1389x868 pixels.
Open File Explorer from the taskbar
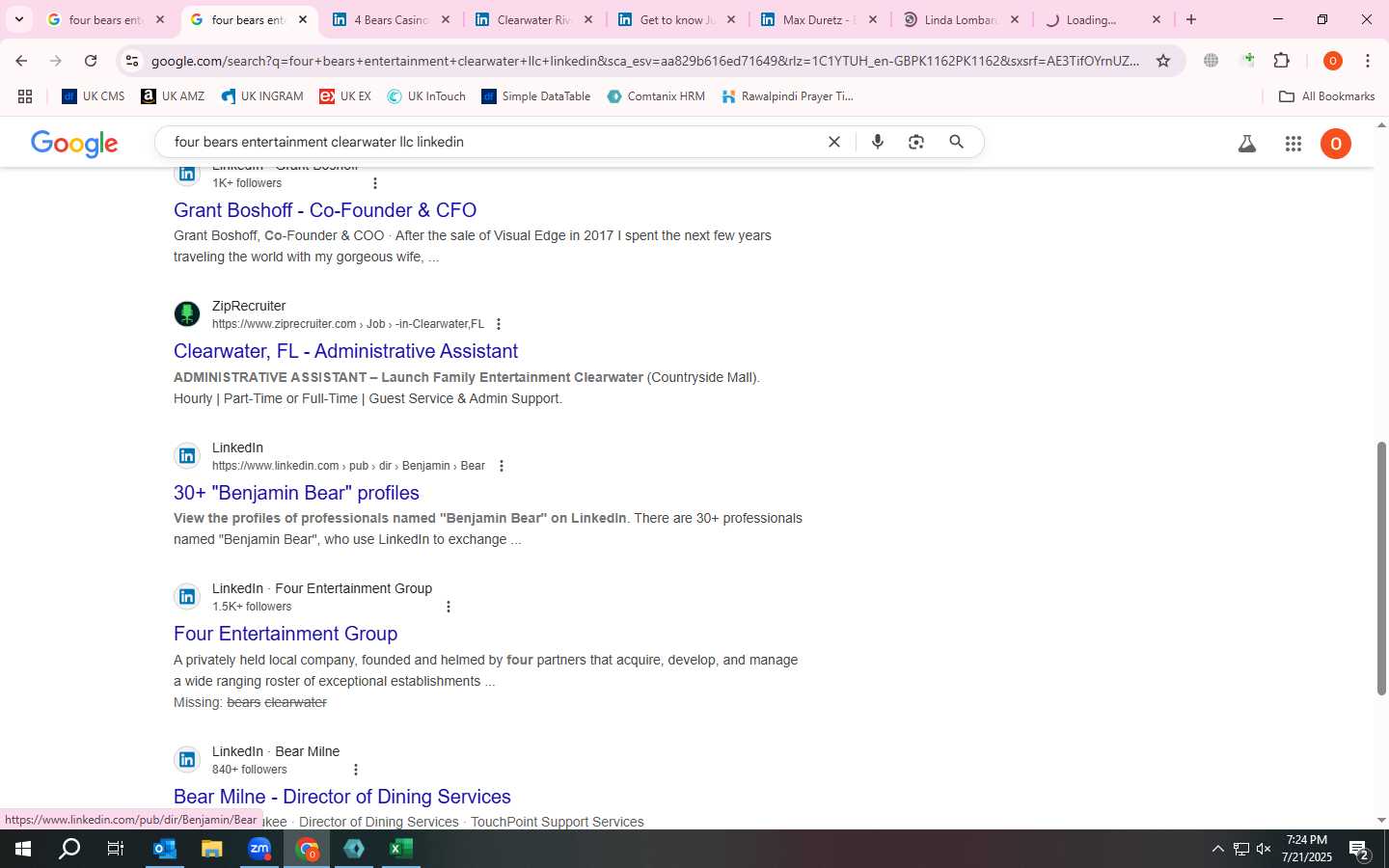pyautogui.click(x=211, y=849)
